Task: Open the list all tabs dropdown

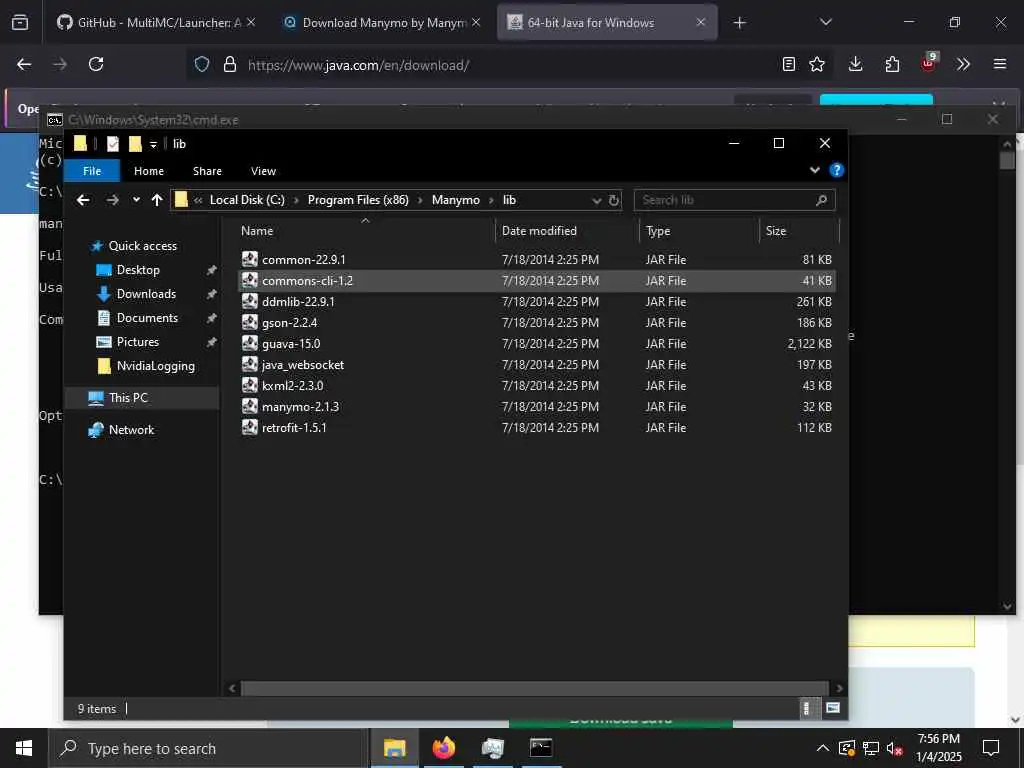Action: coord(825,23)
